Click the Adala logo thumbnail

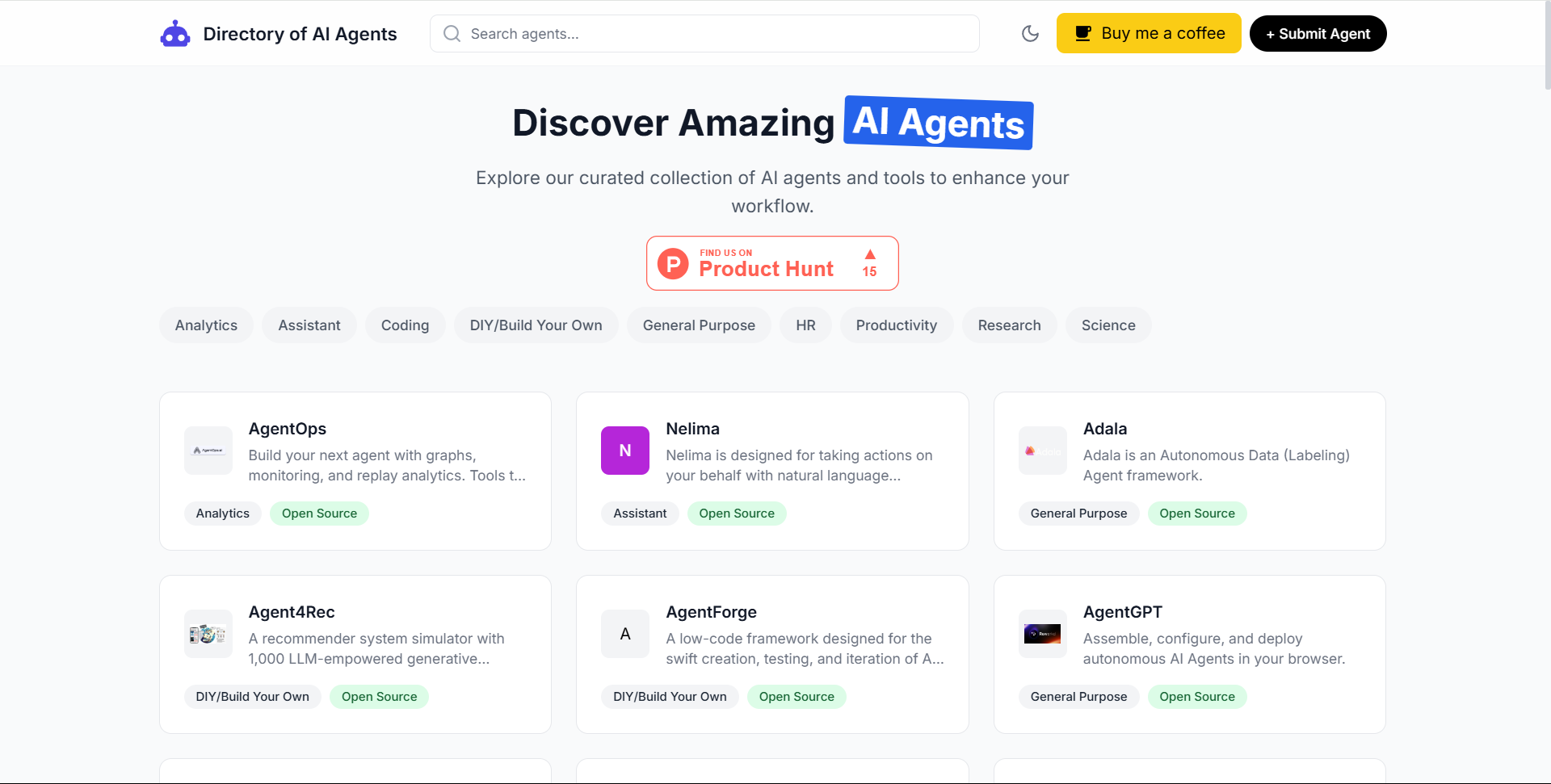[x=1043, y=451]
